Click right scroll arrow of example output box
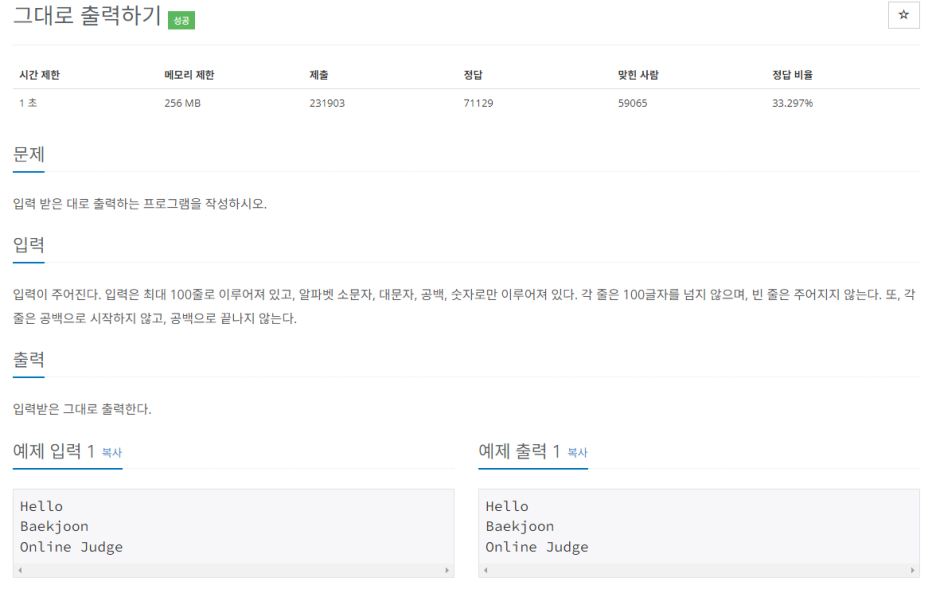Image resolution: width=936 pixels, height=589 pixels. 912,571
